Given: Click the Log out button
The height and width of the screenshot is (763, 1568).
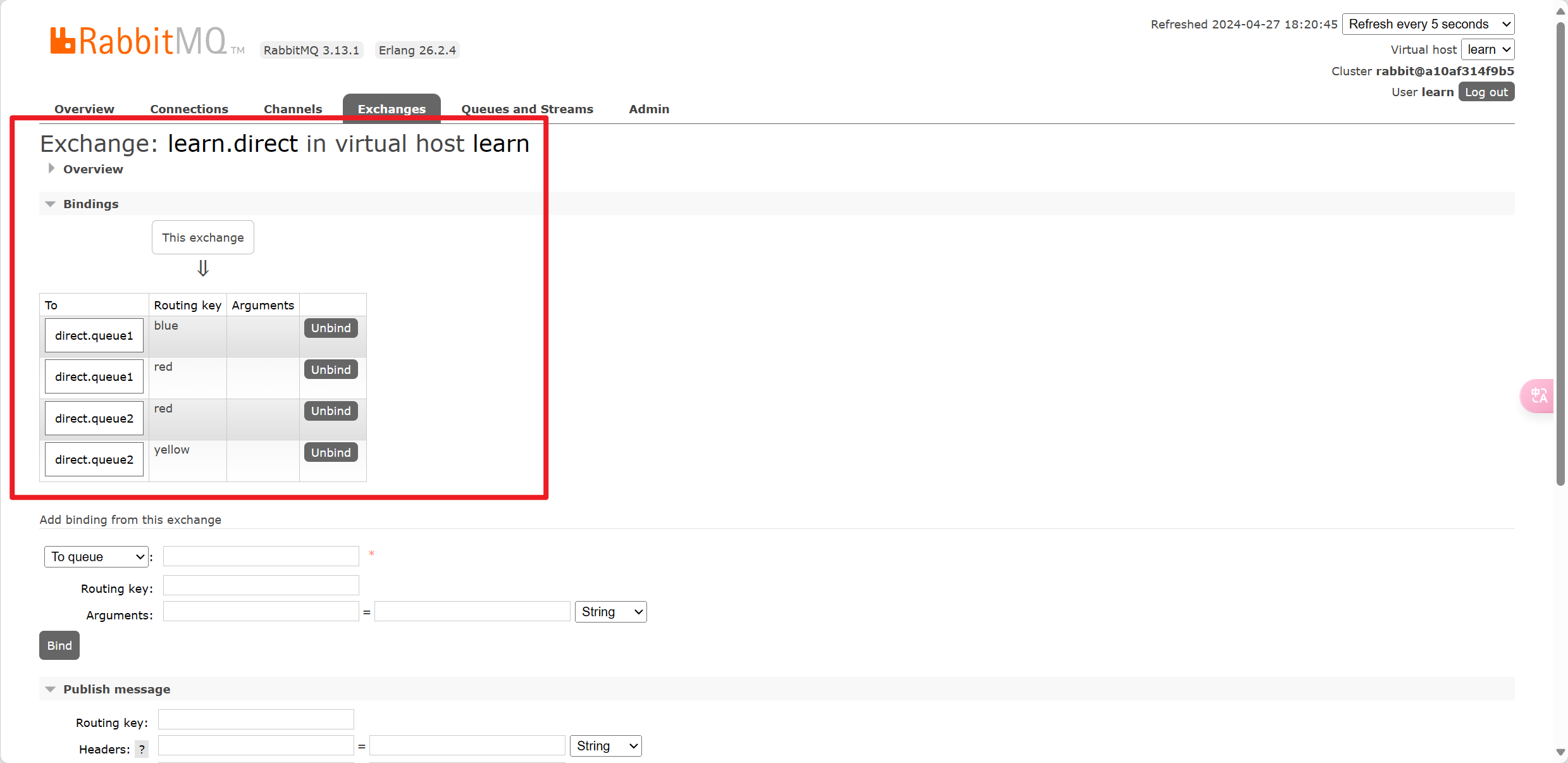Looking at the screenshot, I should pos(1486,92).
